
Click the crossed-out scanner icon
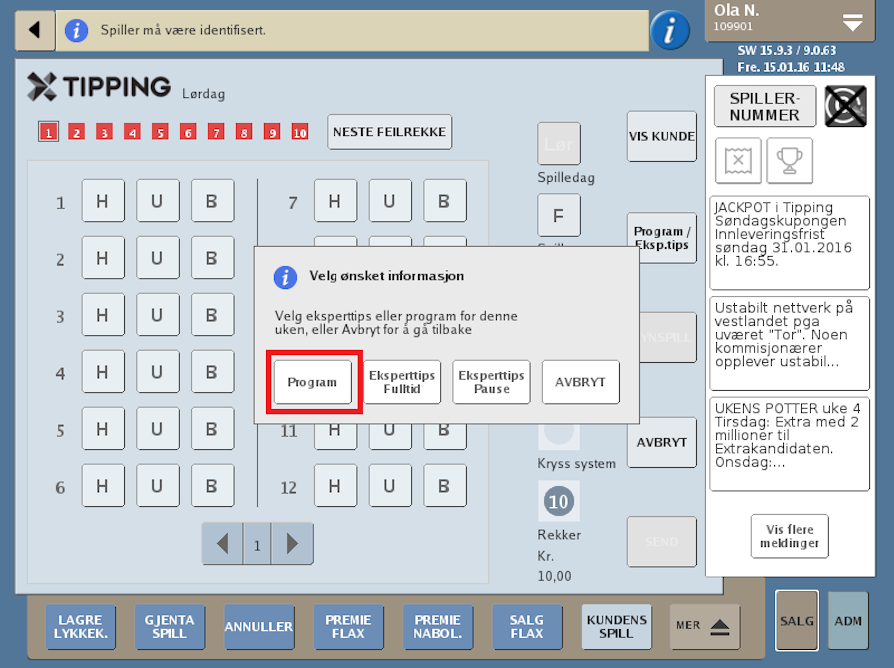click(x=846, y=107)
